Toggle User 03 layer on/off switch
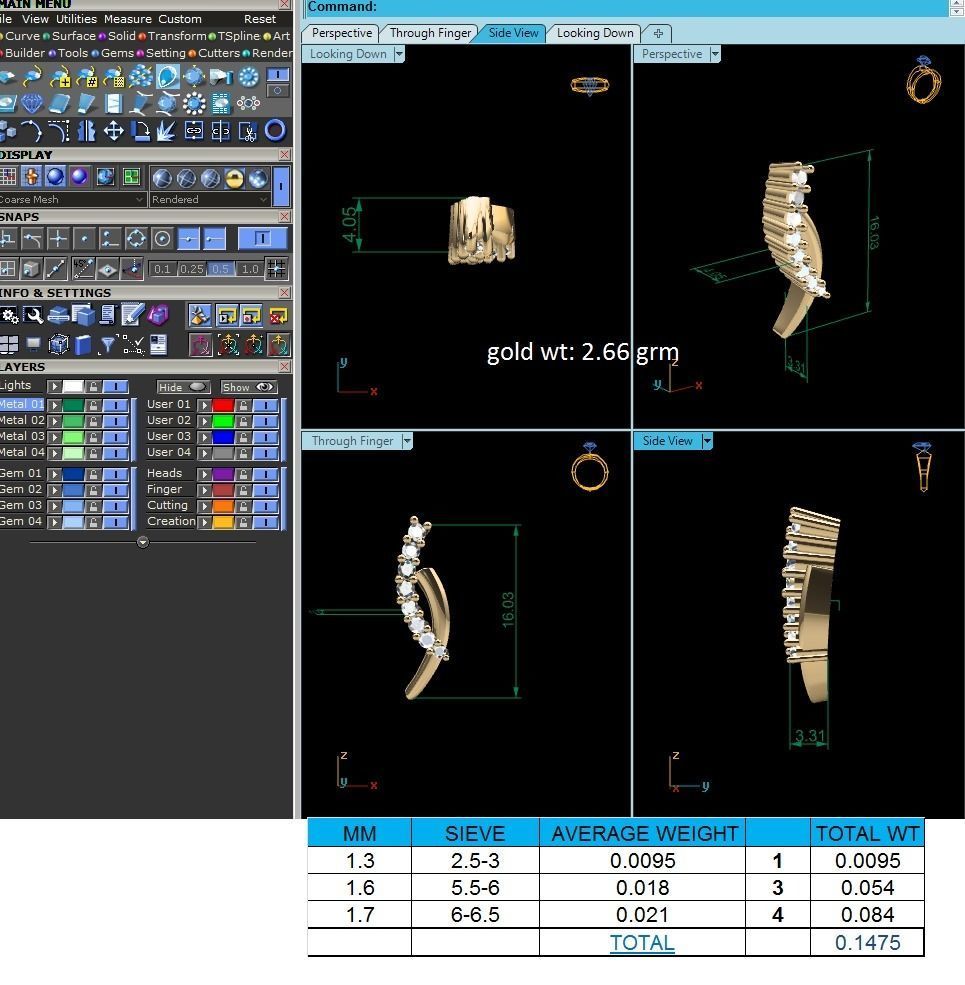This screenshot has height=985, width=965. (x=266, y=437)
